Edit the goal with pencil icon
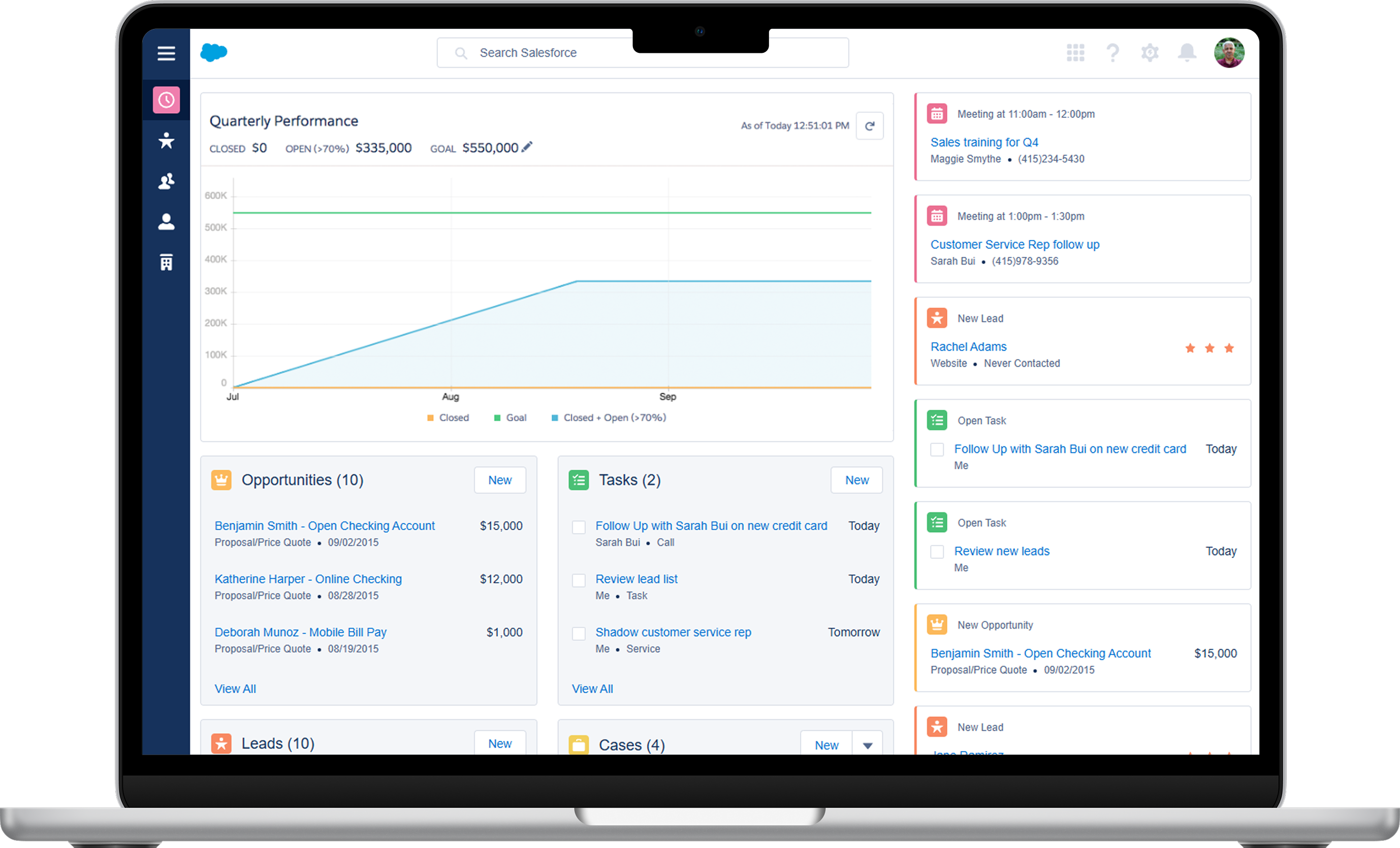 coord(527,147)
